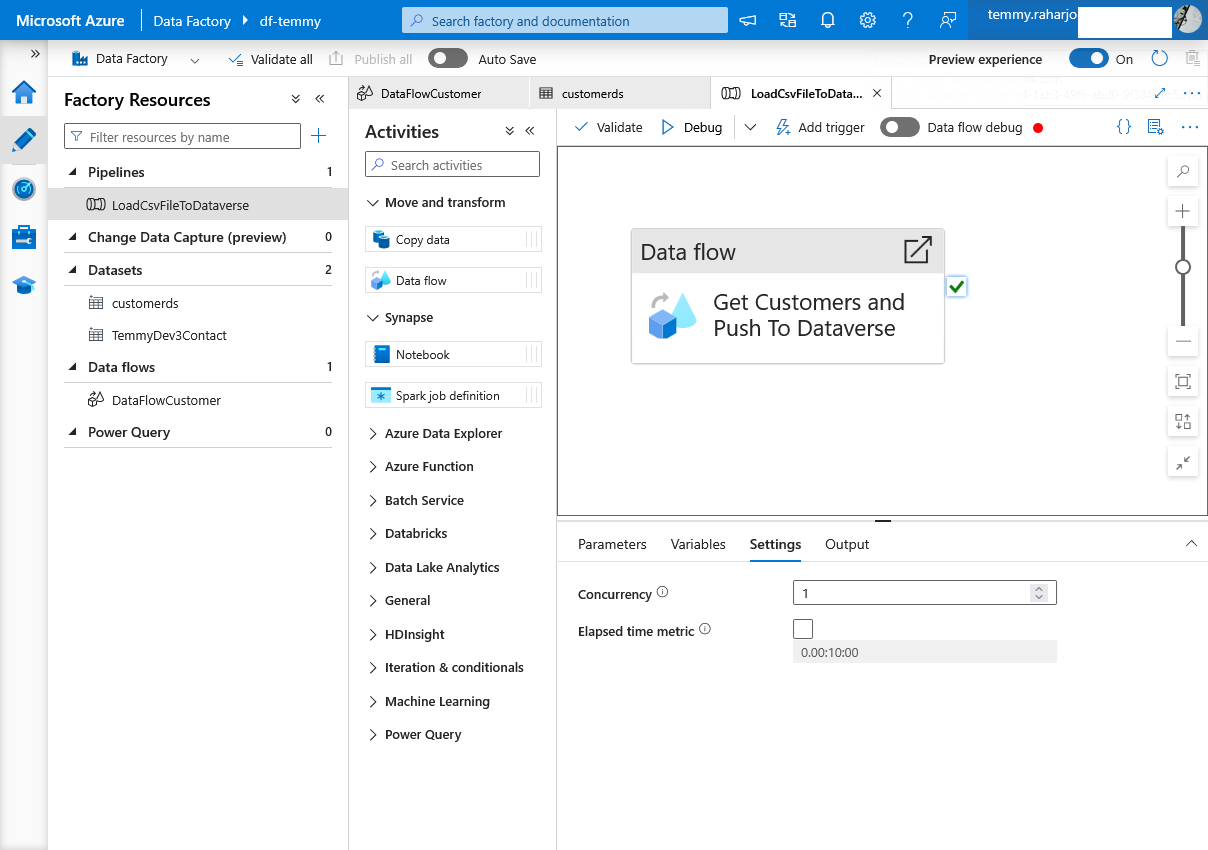Click the refresh icon next to Preview toggle
This screenshot has height=850, width=1208.
(x=1160, y=59)
